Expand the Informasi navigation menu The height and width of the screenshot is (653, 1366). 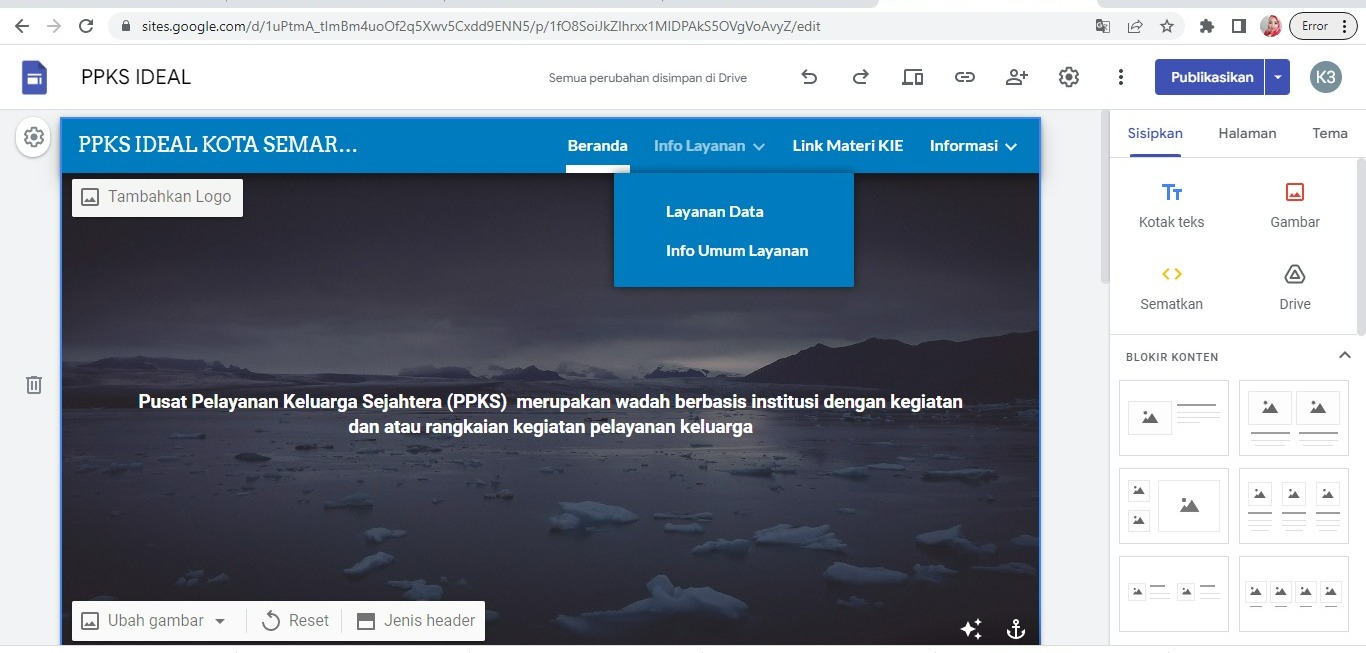click(973, 146)
